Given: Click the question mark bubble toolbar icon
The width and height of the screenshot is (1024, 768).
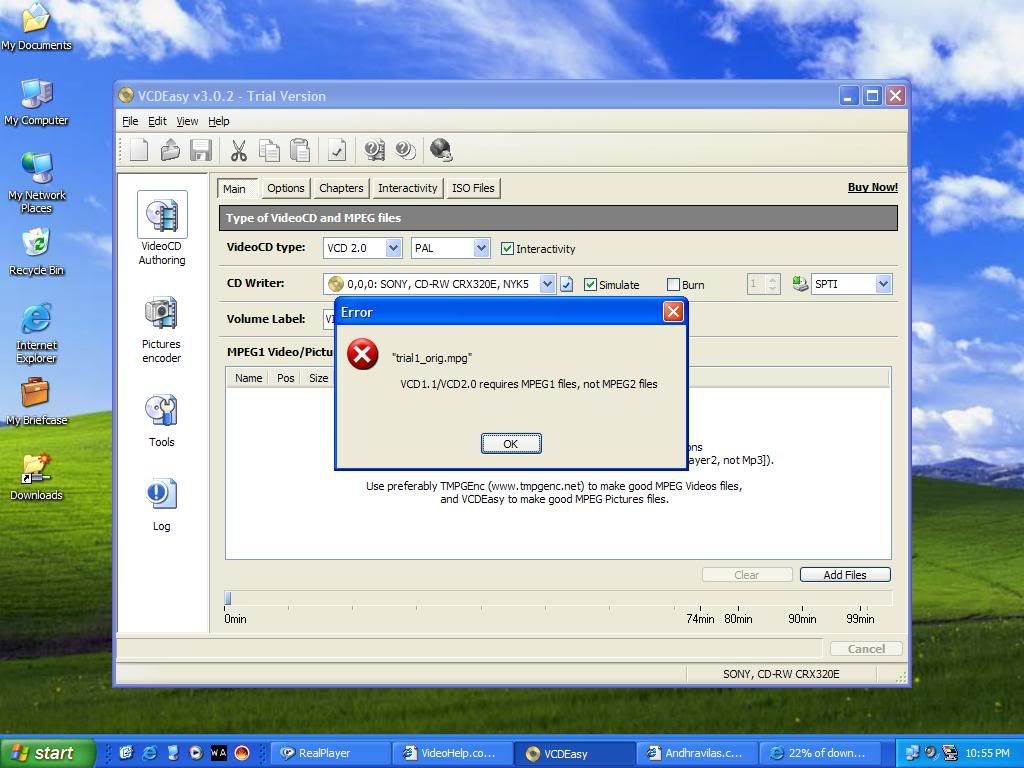Looking at the screenshot, I should coord(405,150).
